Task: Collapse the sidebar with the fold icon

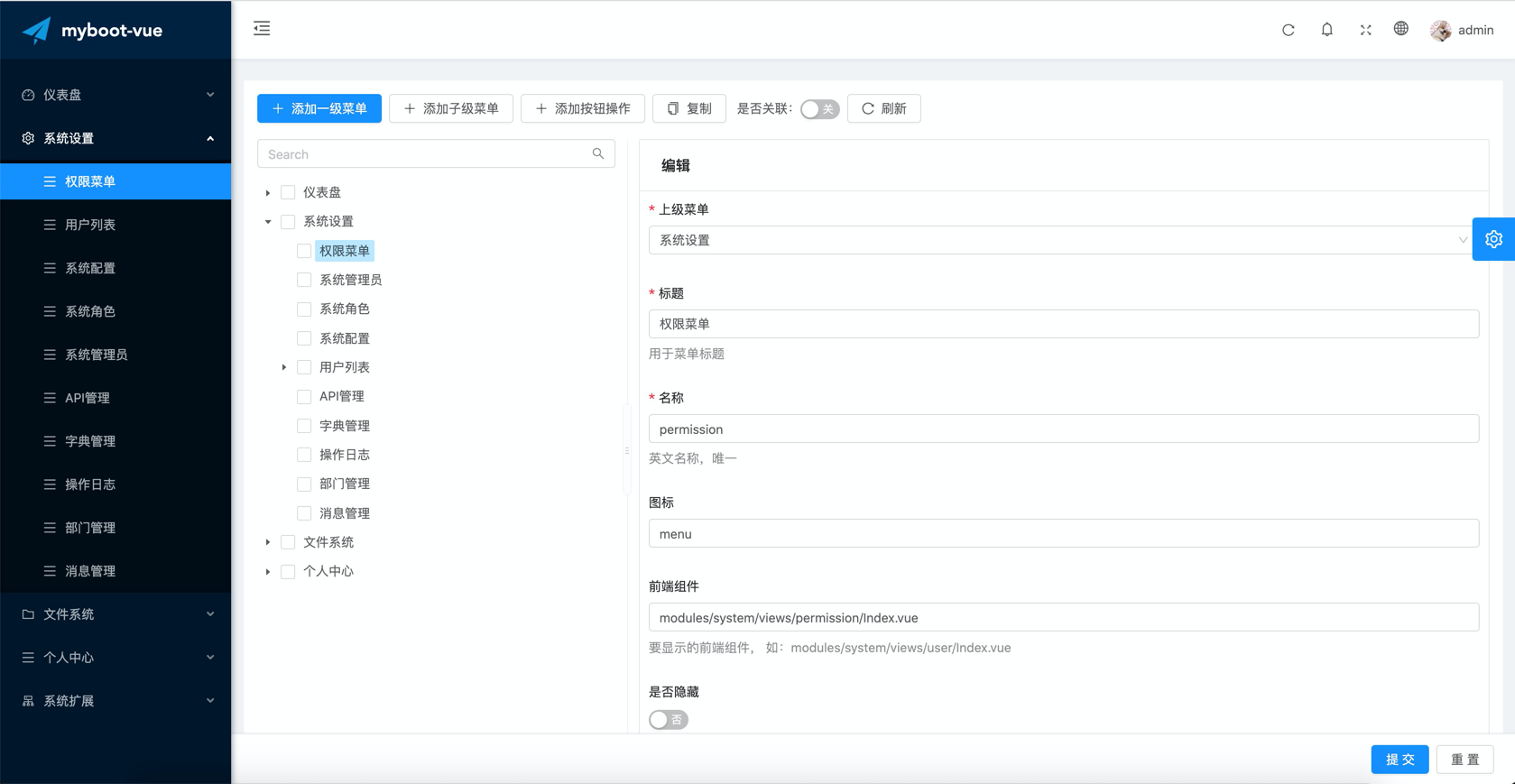Action: (x=262, y=29)
